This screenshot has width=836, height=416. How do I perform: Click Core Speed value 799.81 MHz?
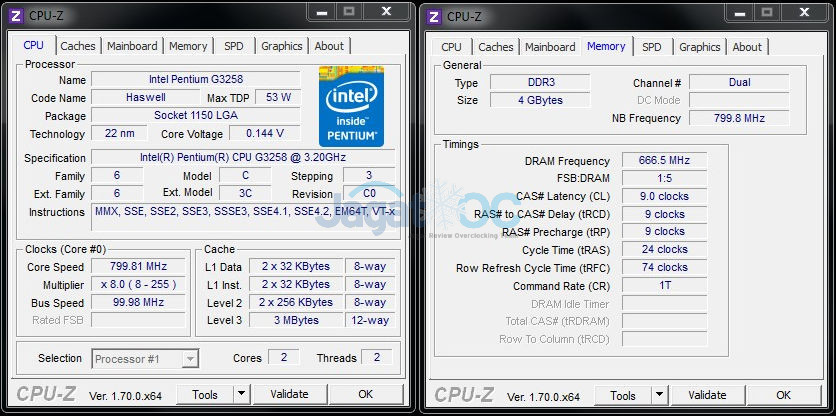tap(139, 266)
